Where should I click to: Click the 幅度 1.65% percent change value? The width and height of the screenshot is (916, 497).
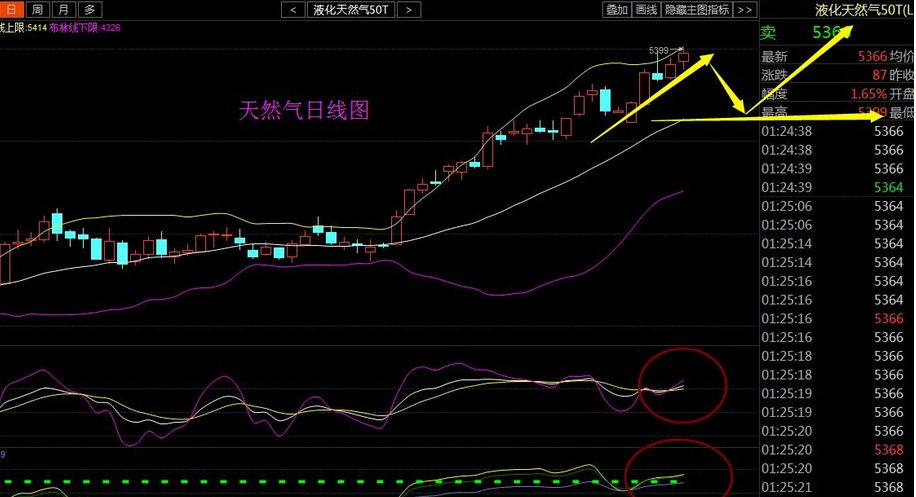(869, 93)
